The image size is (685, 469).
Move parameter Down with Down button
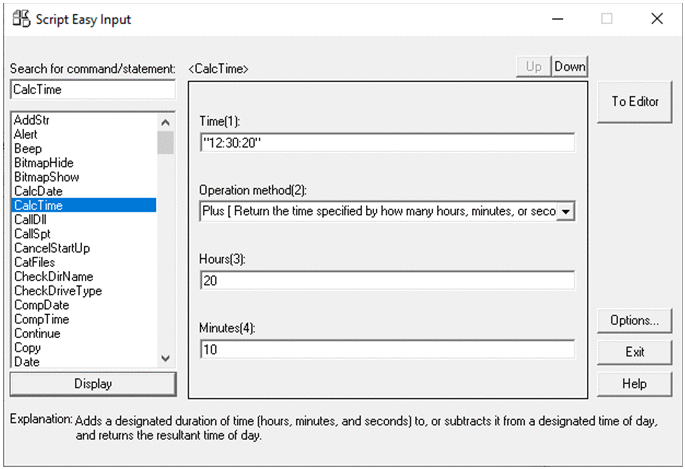click(x=570, y=67)
